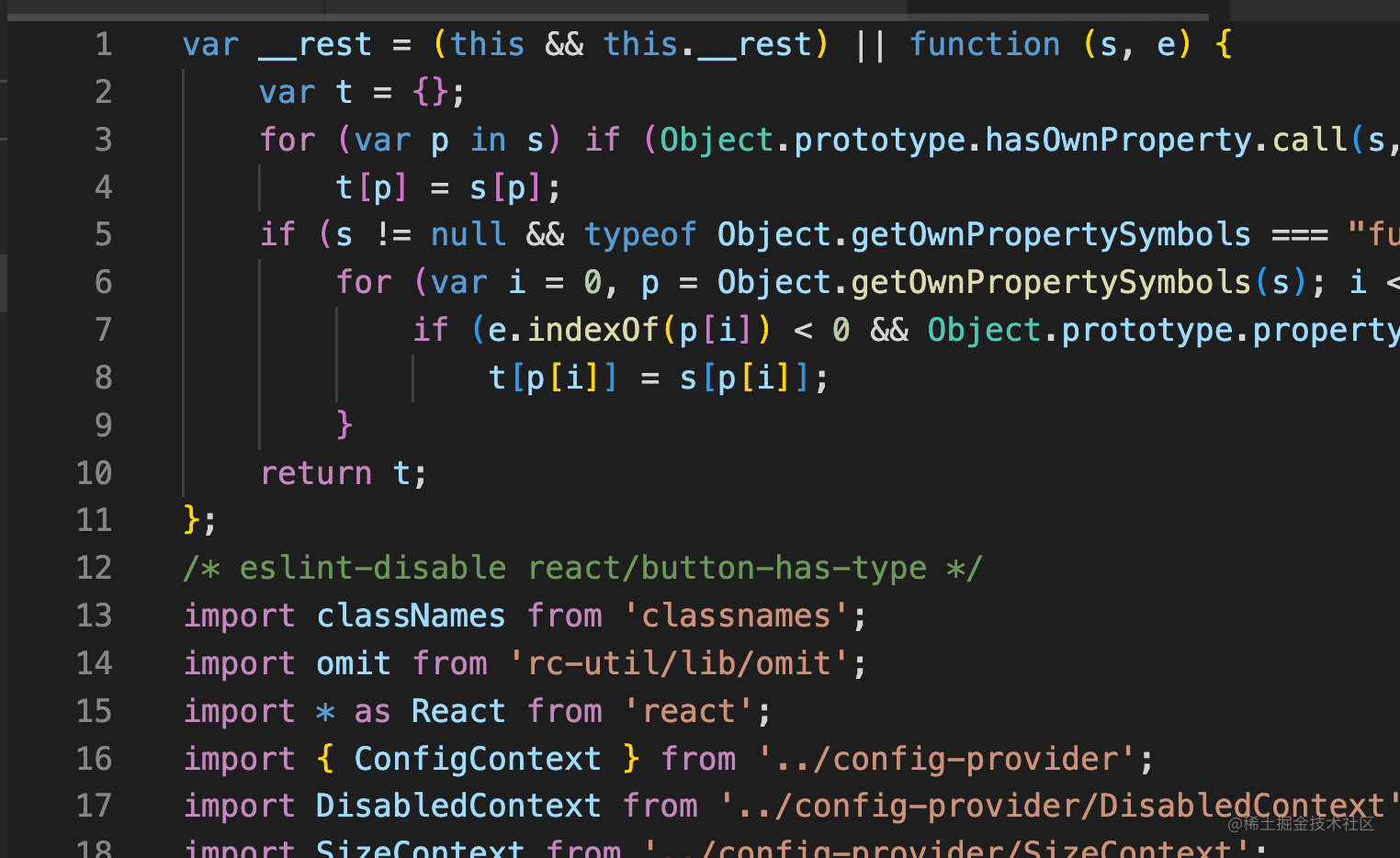Click the null keyword on line 5
The image size is (1400, 858).
pyautogui.click(x=469, y=235)
